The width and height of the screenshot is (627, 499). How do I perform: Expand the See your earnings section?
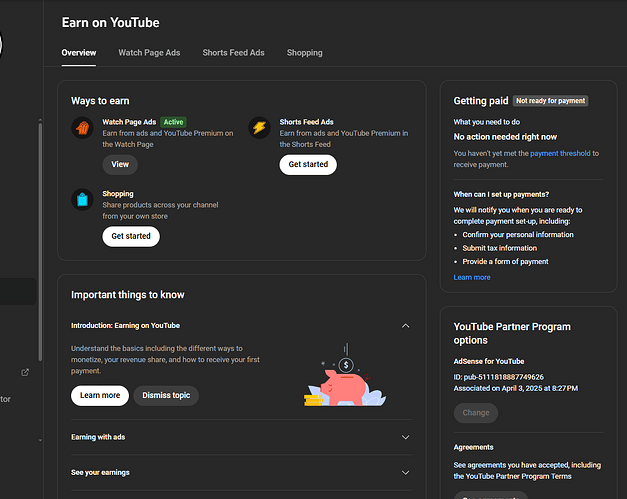tap(405, 473)
